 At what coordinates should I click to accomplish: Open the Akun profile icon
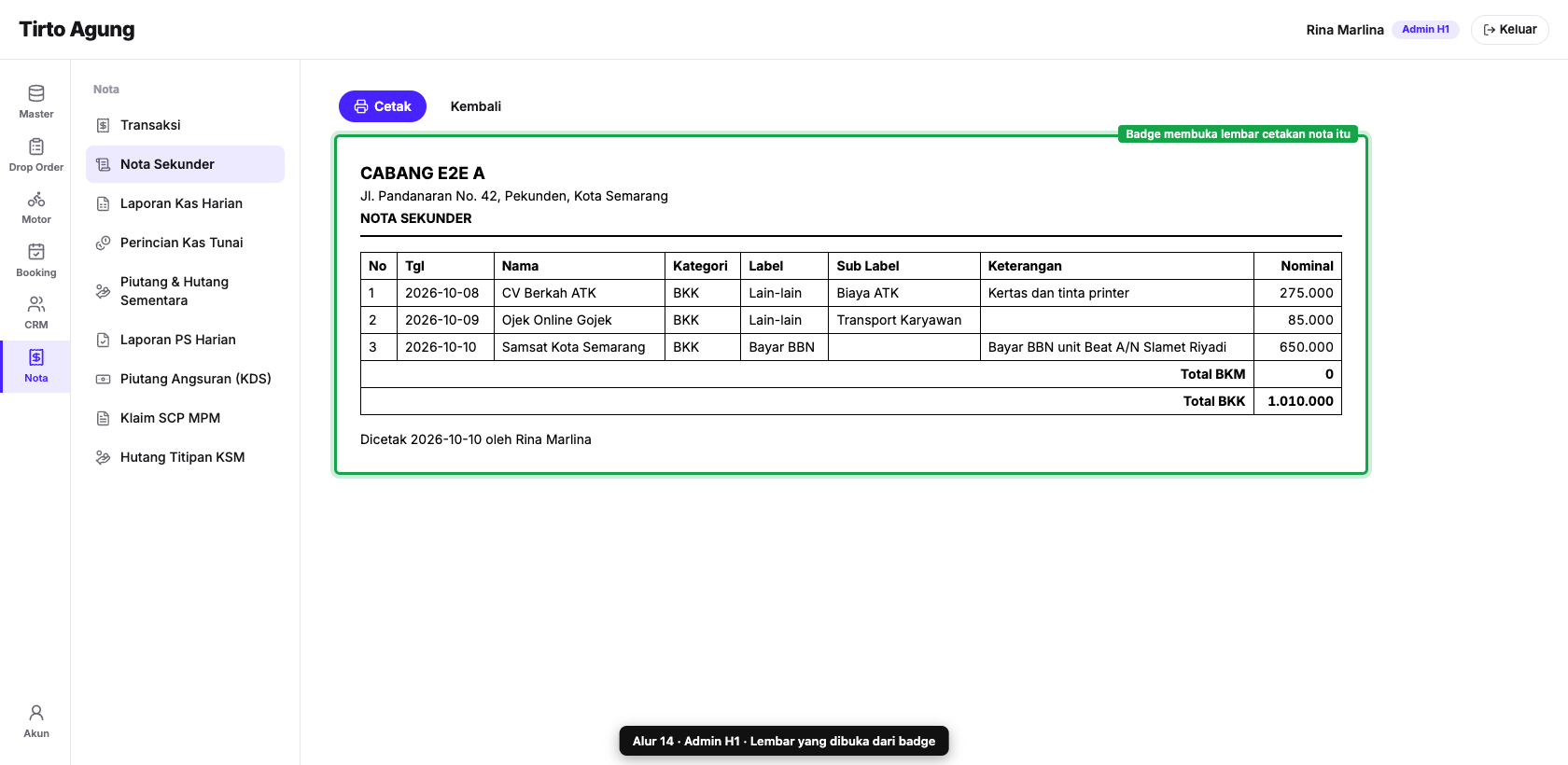36,713
